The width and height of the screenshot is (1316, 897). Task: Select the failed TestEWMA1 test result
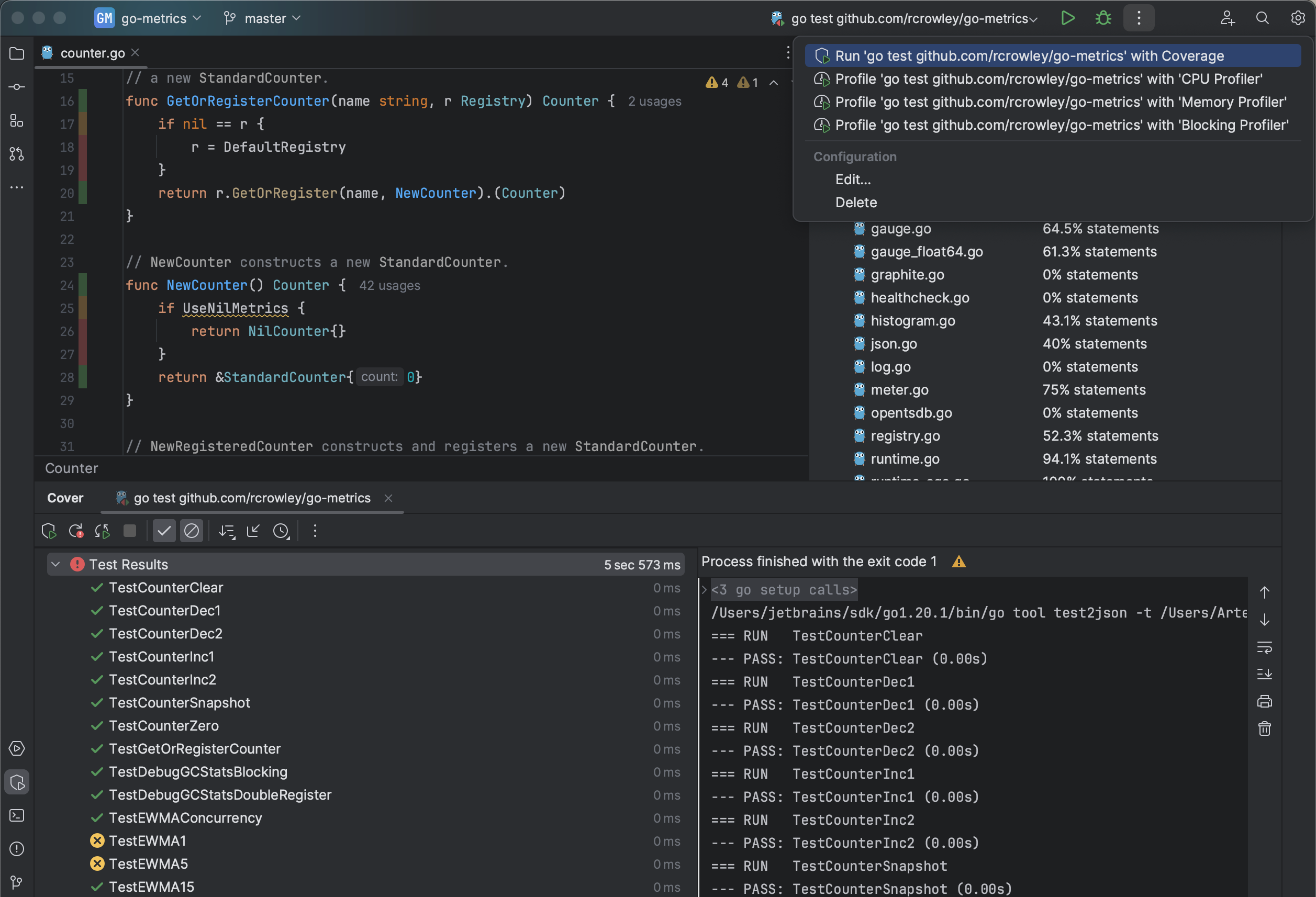(147, 840)
